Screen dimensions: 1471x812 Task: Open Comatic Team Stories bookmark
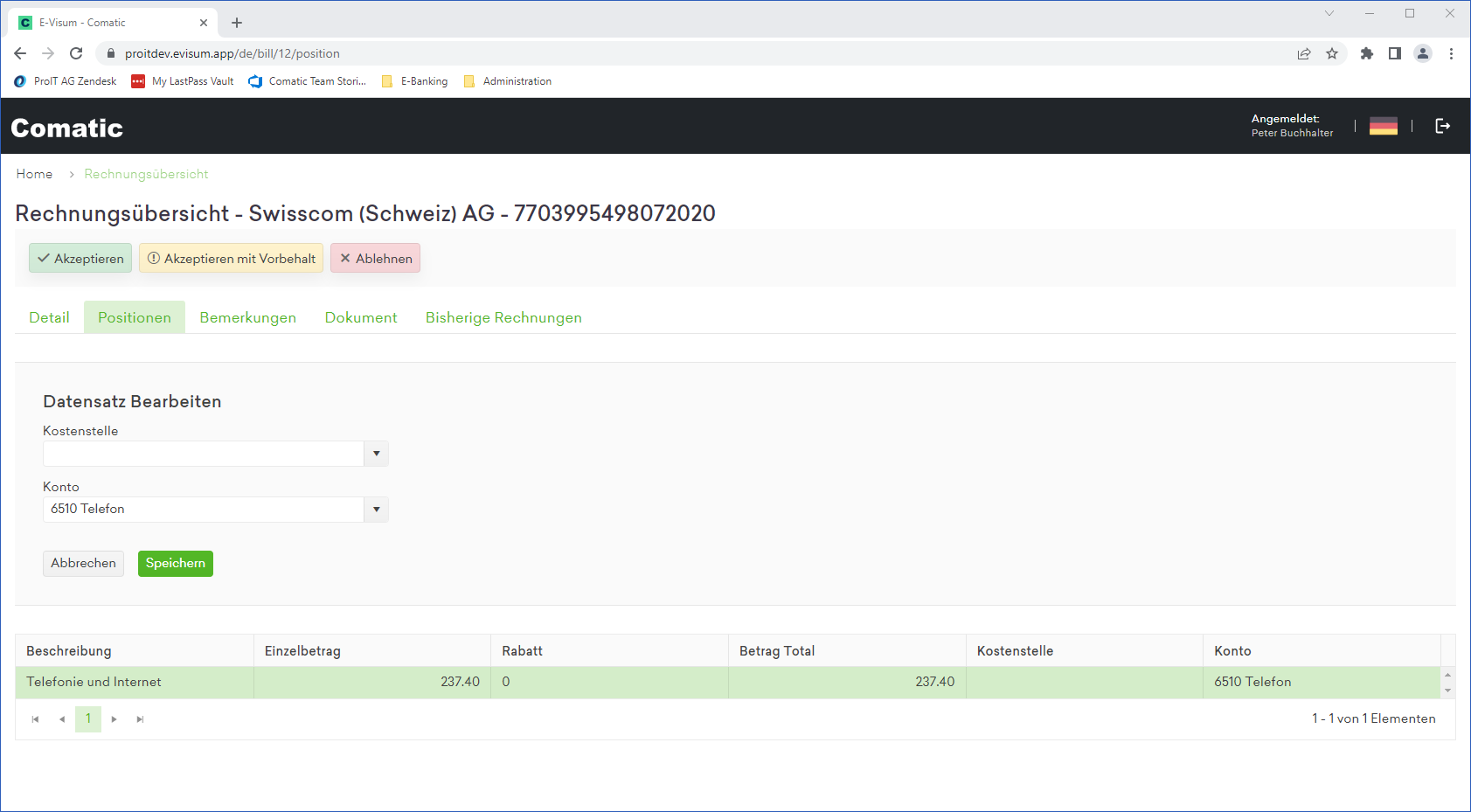[308, 81]
